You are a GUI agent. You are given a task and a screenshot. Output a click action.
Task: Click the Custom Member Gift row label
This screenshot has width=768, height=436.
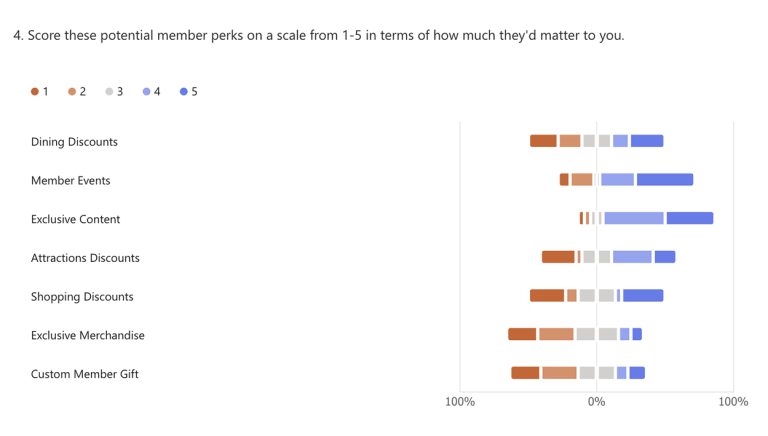tap(85, 374)
